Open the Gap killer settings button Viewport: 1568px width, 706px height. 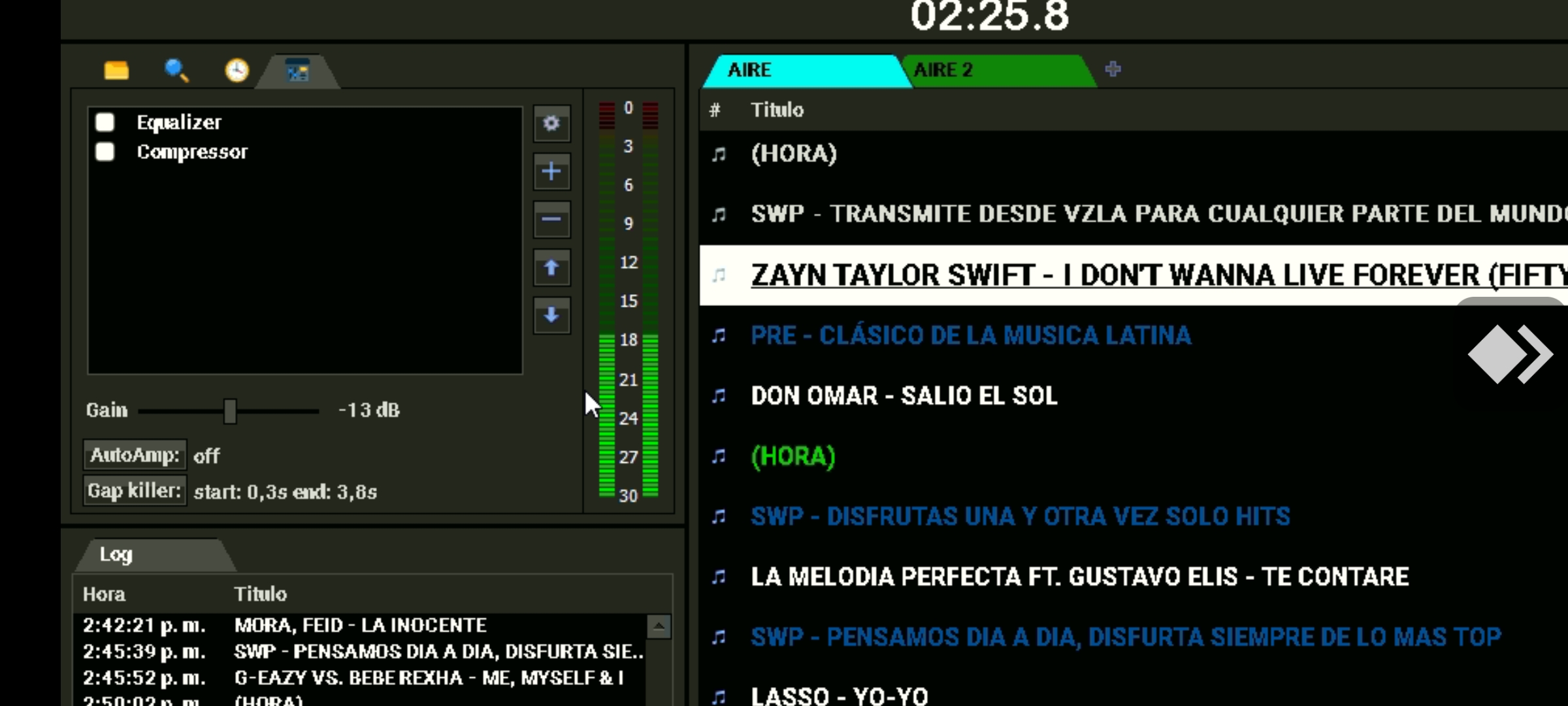tap(135, 491)
